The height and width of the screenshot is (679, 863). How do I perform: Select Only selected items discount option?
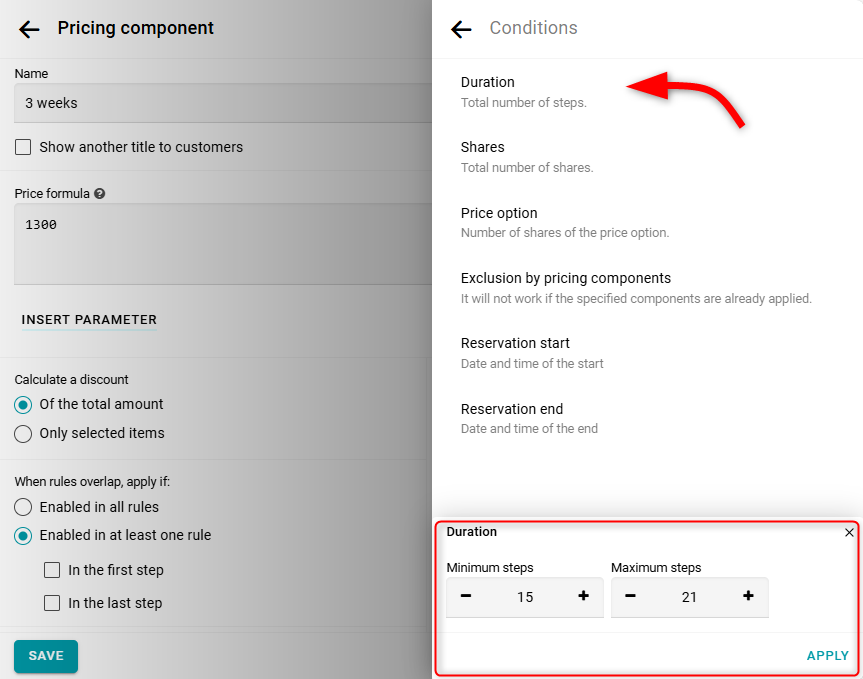point(23,434)
